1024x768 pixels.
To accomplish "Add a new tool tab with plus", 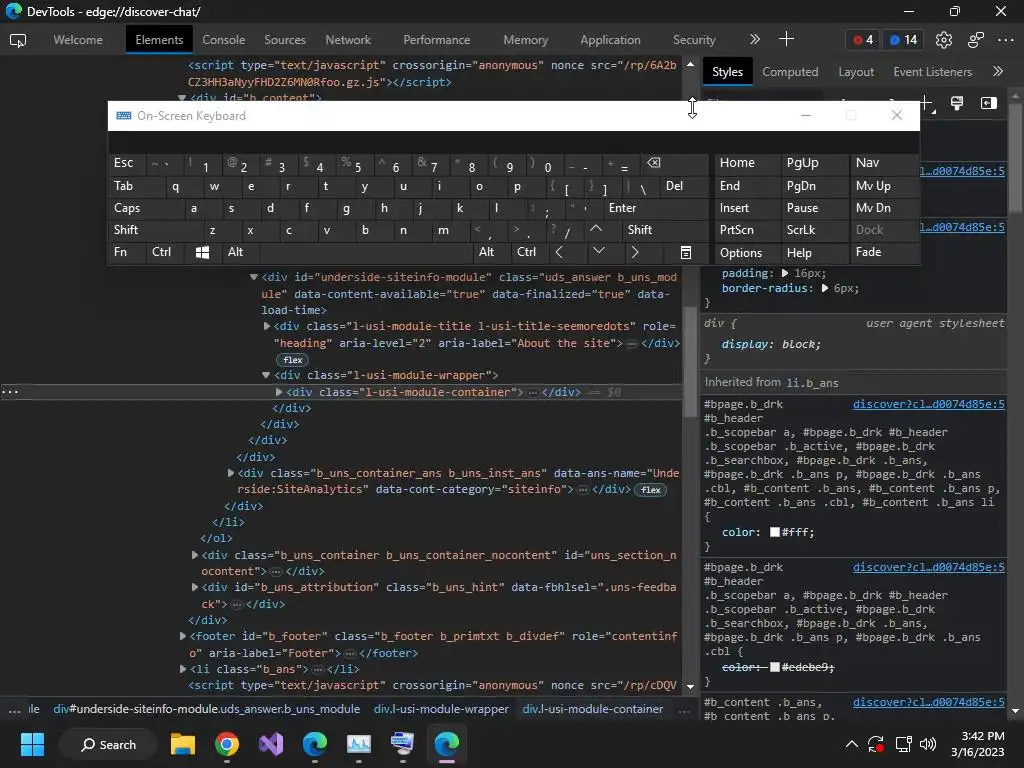I will point(786,39).
